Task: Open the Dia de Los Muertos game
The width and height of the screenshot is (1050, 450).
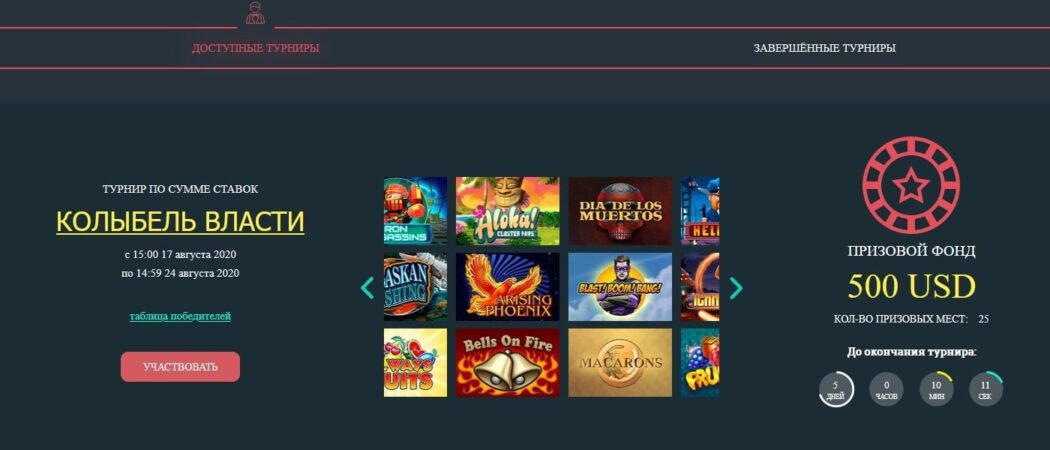Action: click(x=620, y=211)
